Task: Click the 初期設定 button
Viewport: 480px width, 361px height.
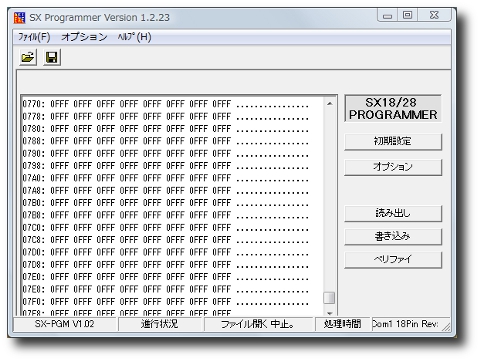Action: click(x=393, y=141)
